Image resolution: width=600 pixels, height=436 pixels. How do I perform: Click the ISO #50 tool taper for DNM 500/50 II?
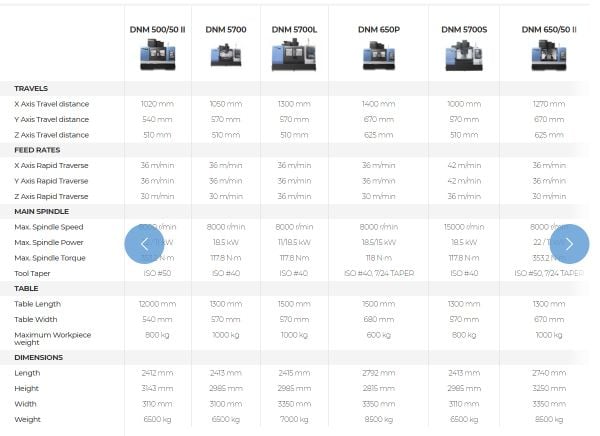[157, 273]
